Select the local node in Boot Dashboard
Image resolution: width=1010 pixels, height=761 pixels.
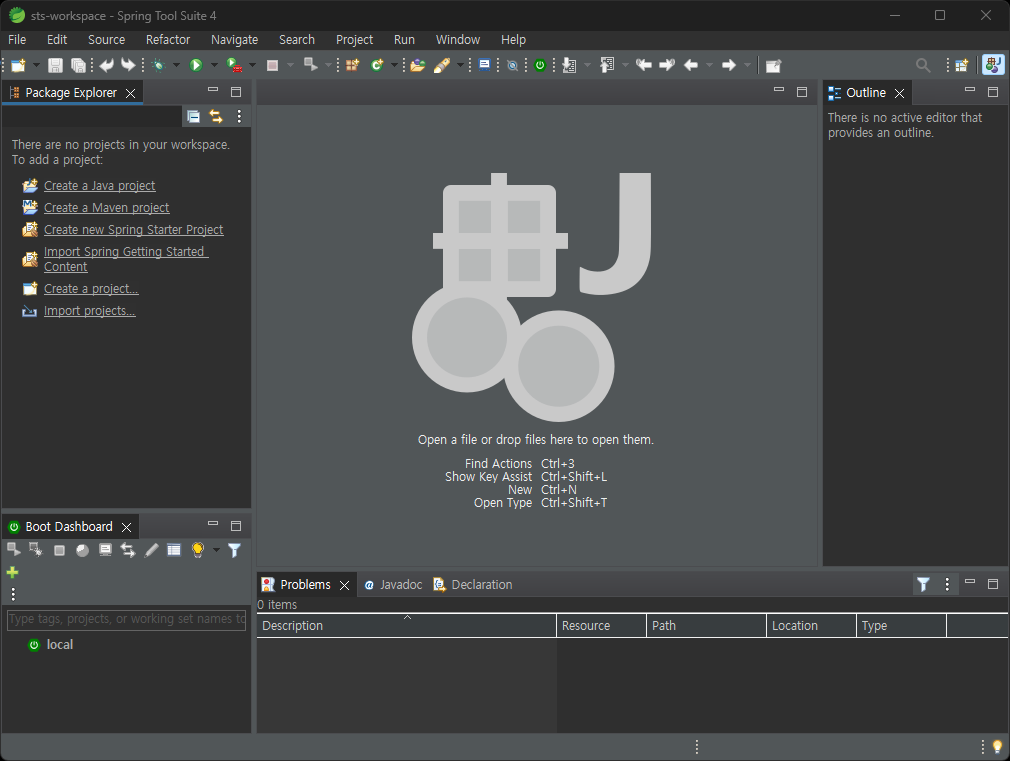pyautogui.click(x=50, y=644)
